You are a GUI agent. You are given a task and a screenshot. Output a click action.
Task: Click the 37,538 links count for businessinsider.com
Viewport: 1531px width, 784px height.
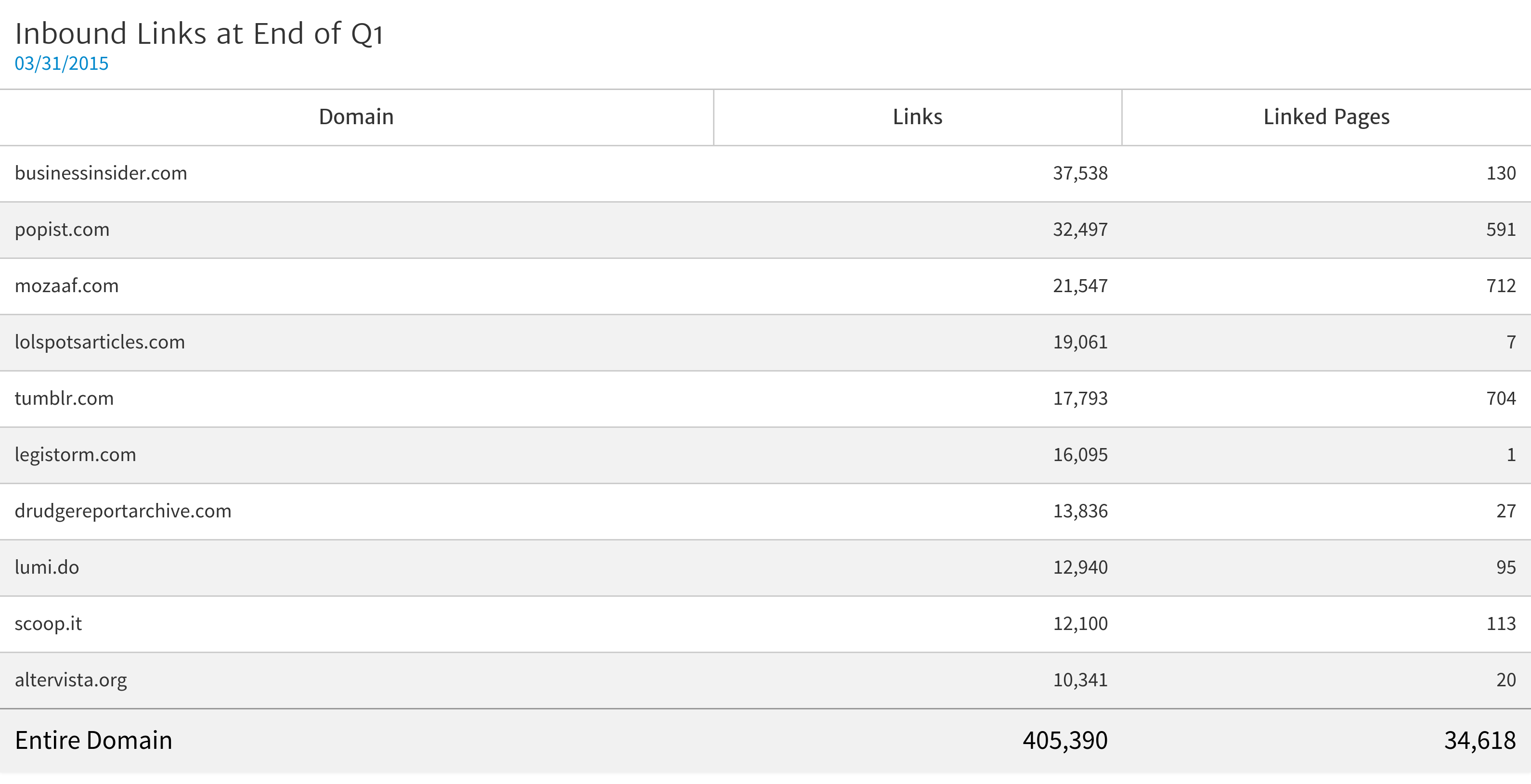click(x=1080, y=173)
